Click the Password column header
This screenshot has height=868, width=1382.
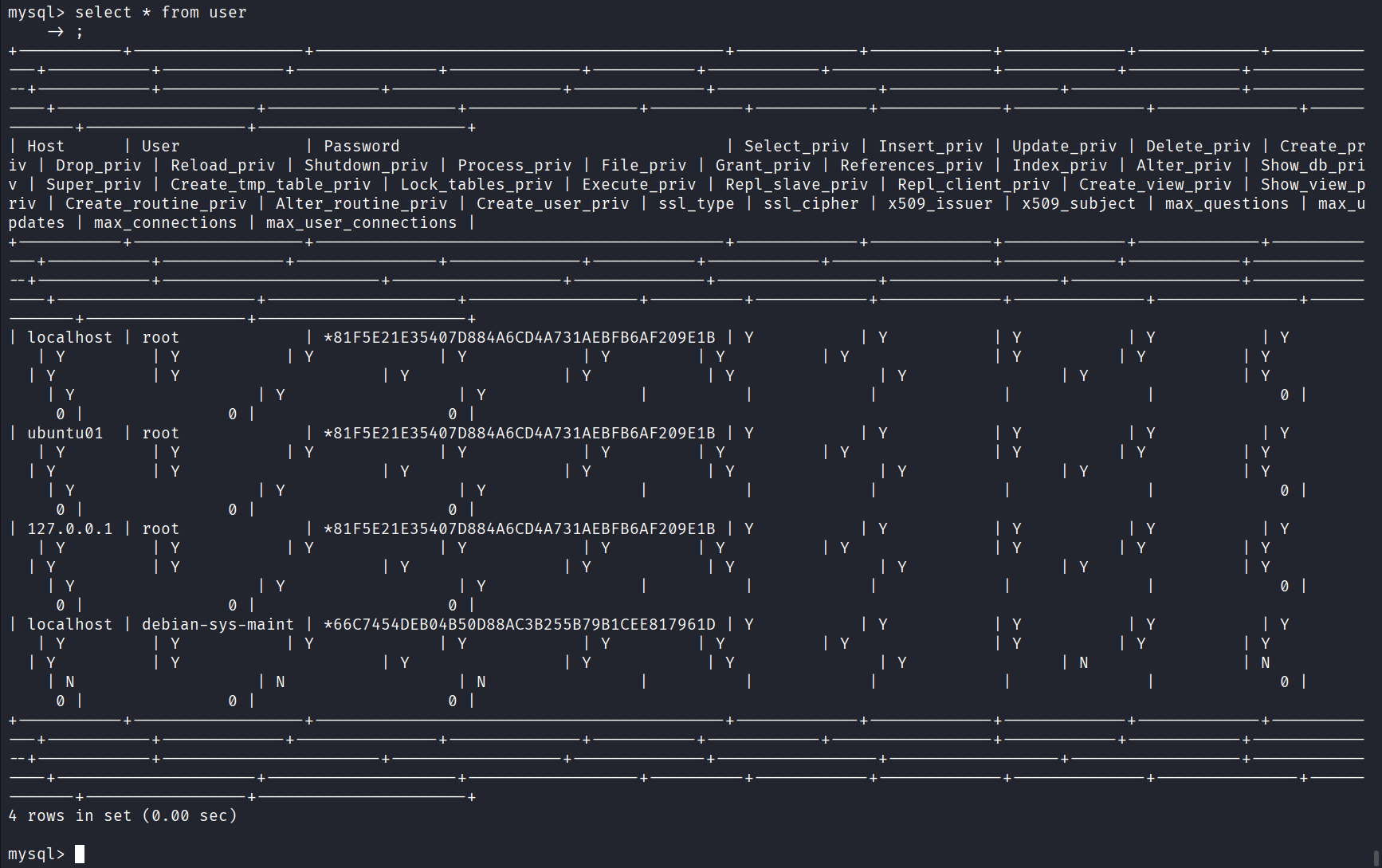click(x=361, y=146)
